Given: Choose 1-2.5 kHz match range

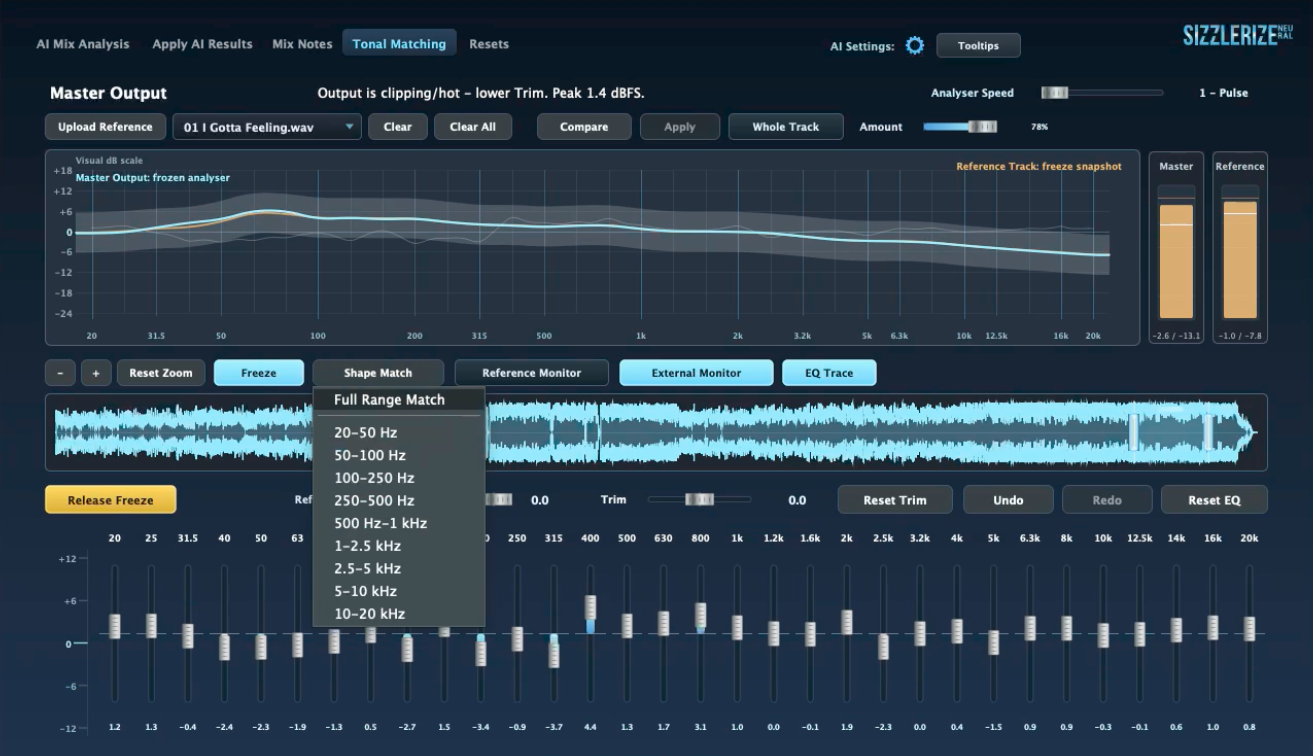Looking at the screenshot, I should (399, 546).
